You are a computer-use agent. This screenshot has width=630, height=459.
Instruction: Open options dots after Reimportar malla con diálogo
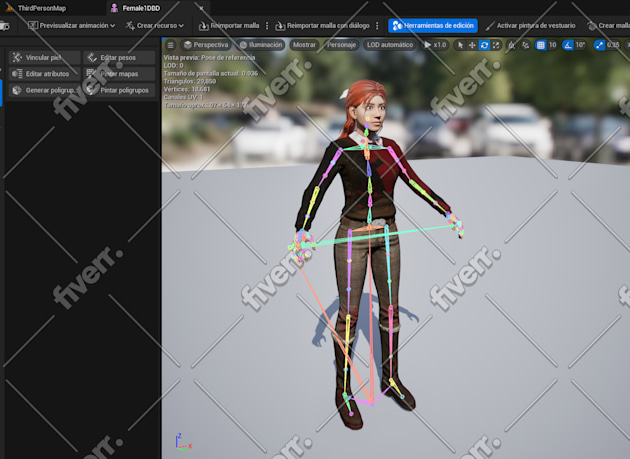[377, 25]
